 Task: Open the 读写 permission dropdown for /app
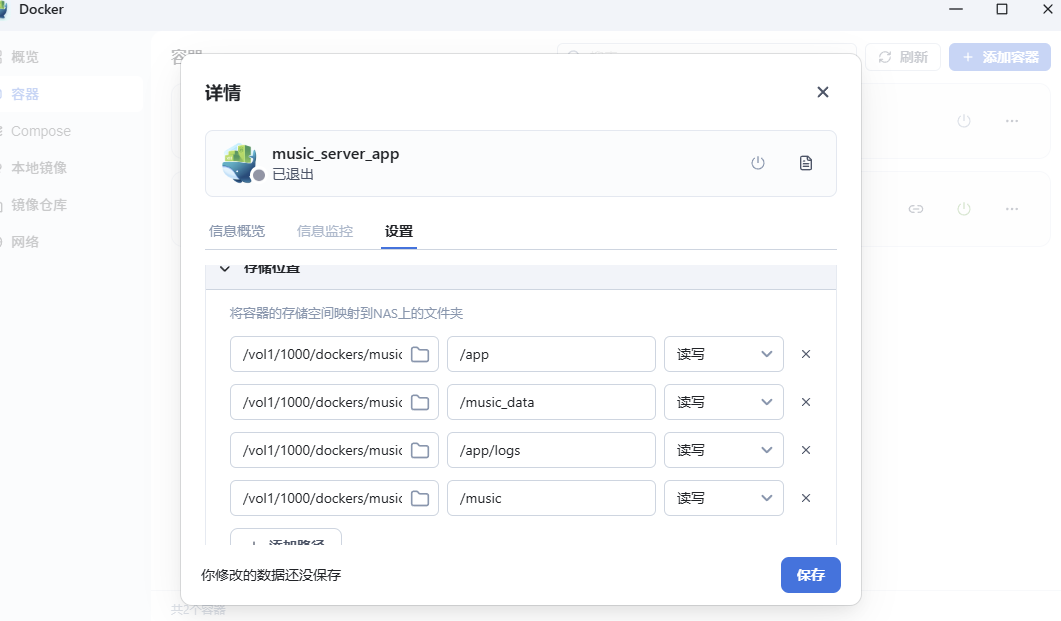point(723,354)
